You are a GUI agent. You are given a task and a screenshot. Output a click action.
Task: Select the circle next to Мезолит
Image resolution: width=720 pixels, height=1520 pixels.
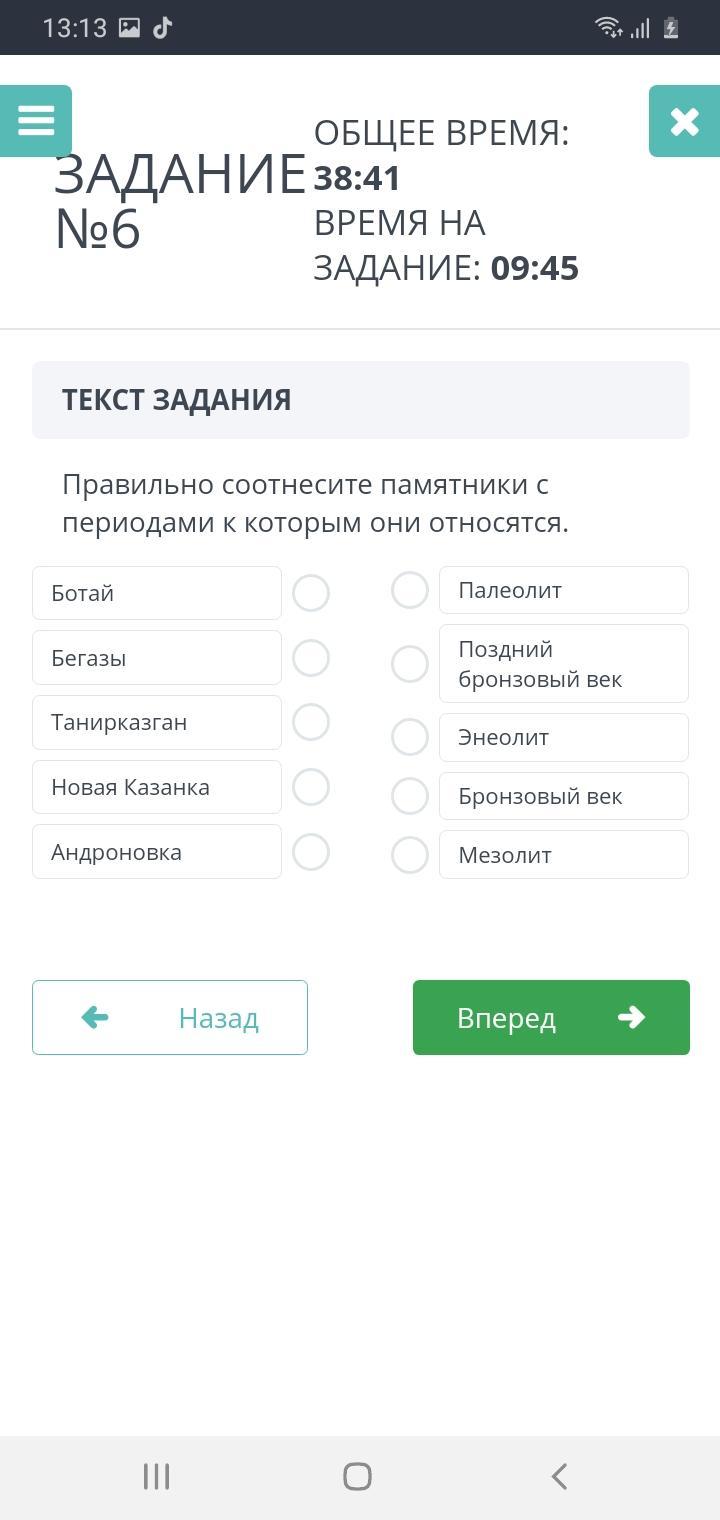[410, 855]
